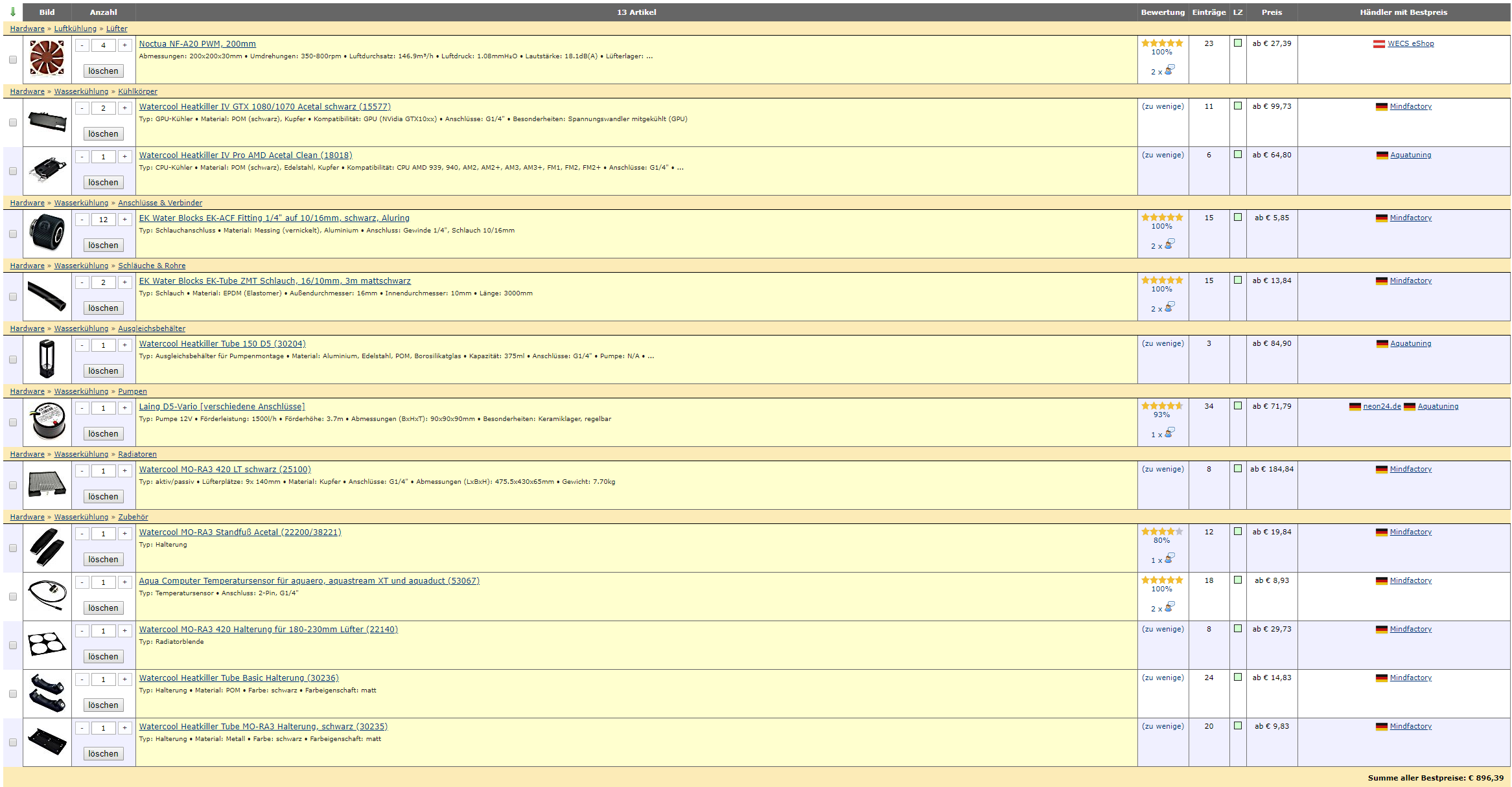The width and height of the screenshot is (1512, 787).
Task: Sort by the Preis column header
Action: [x=1272, y=12]
